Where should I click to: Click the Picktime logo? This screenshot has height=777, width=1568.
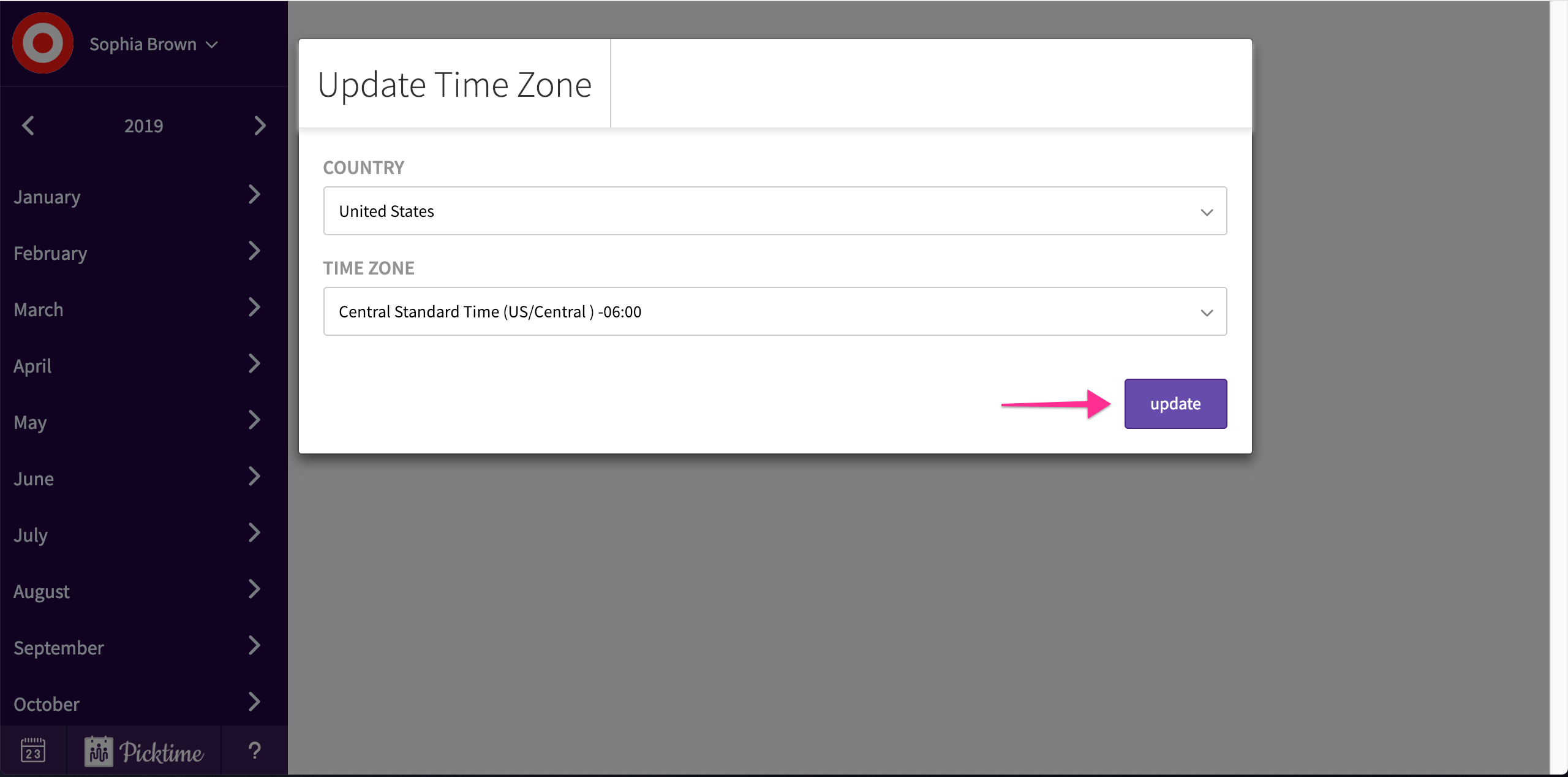coord(144,751)
